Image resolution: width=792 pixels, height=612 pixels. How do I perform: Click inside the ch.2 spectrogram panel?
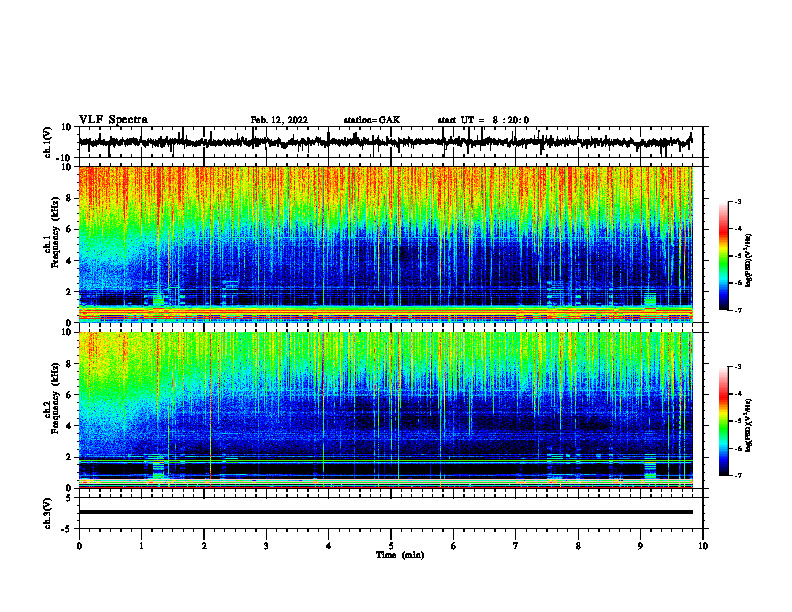point(386,410)
